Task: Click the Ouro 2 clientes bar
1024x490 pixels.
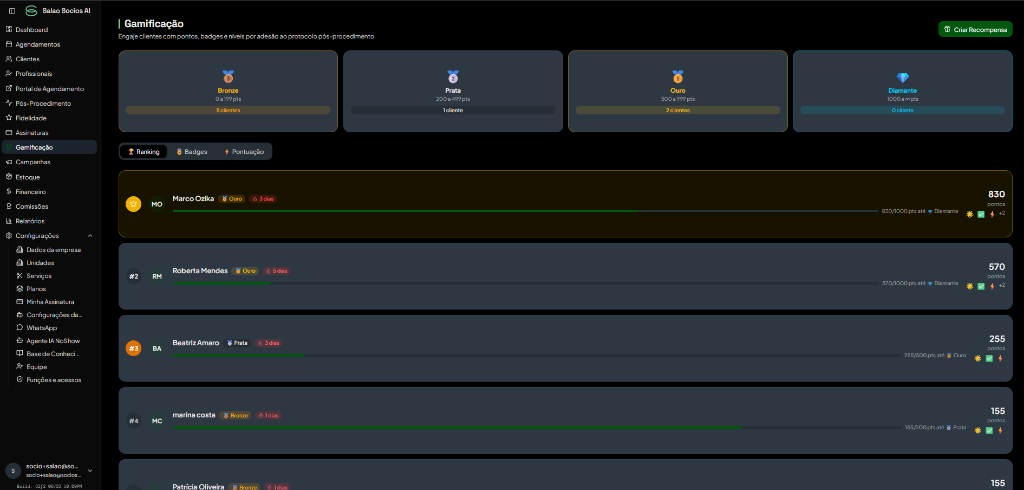Action: coord(678,110)
